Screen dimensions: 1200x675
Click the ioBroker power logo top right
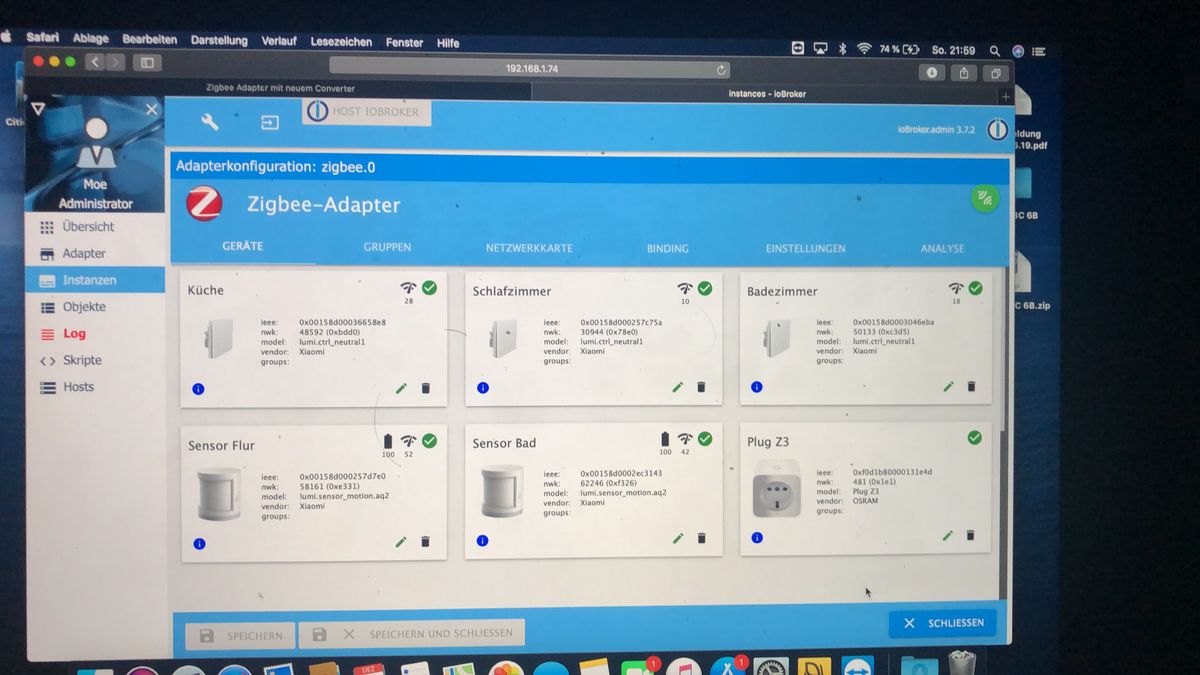(x=997, y=129)
